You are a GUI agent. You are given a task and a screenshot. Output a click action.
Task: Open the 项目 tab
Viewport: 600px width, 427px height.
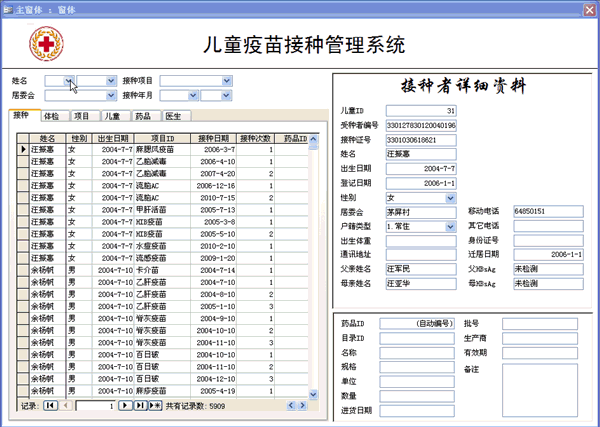(x=85, y=116)
